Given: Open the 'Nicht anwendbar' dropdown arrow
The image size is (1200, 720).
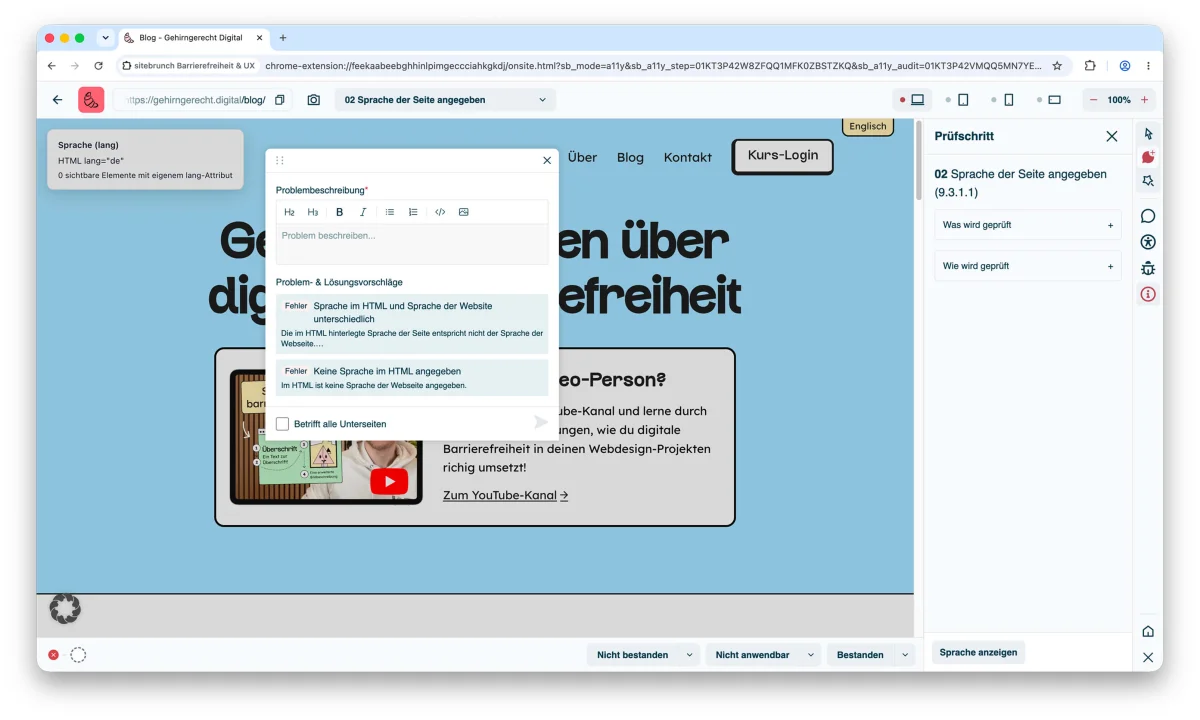Looking at the screenshot, I should click(x=811, y=655).
